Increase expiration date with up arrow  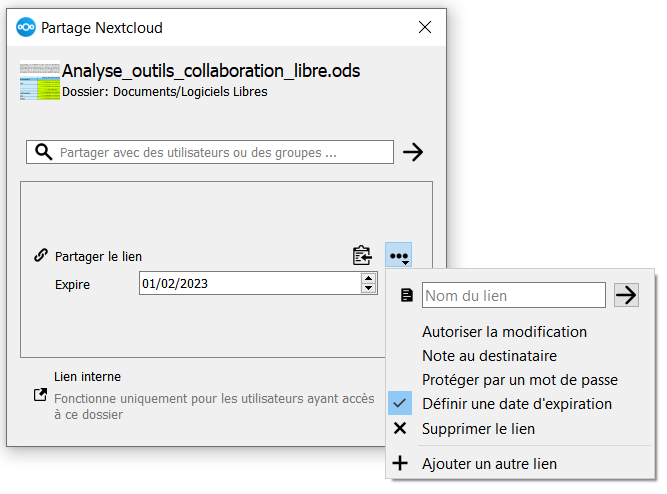(x=367, y=278)
